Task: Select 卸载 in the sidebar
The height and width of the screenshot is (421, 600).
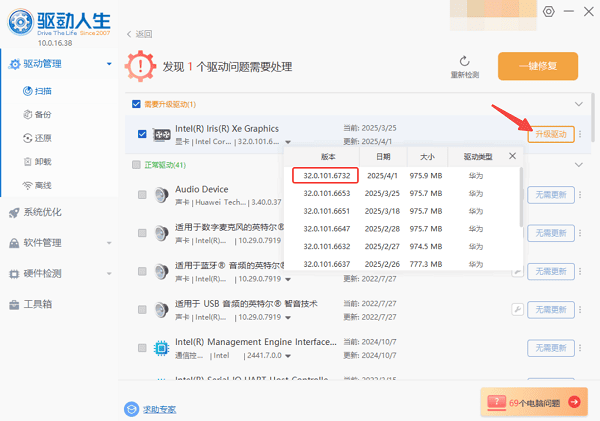Action: 43,162
